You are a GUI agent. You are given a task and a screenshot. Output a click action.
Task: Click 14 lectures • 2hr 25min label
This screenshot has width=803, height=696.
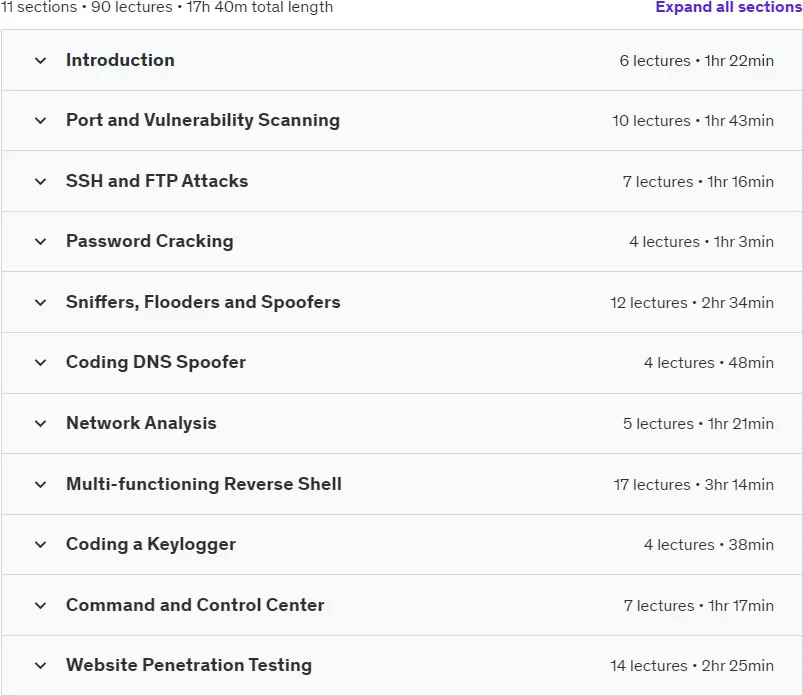coord(692,666)
